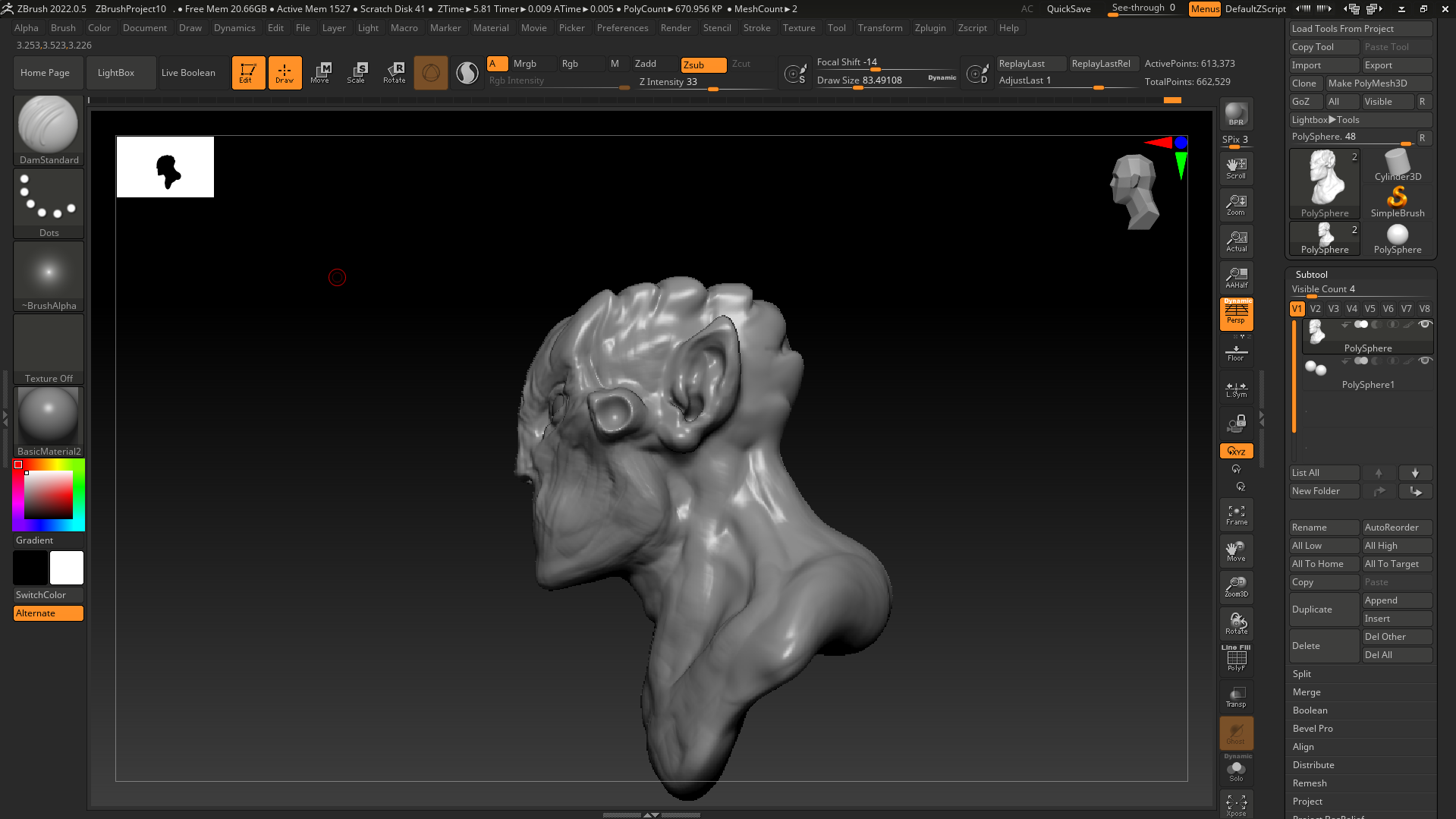Open the Brush menu

[x=63, y=28]
